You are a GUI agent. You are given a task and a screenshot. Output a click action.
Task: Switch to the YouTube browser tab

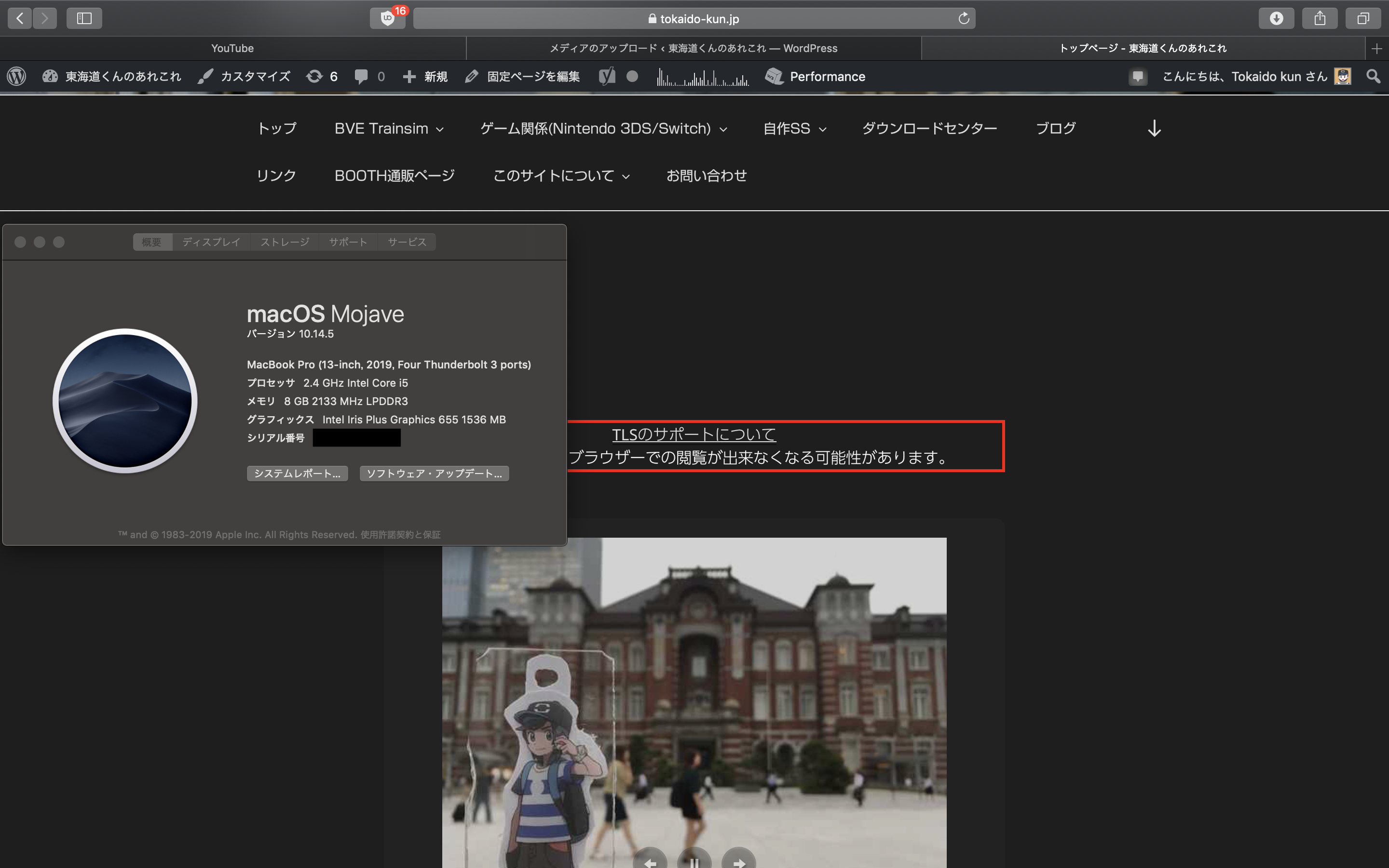[x=232, y=48]
